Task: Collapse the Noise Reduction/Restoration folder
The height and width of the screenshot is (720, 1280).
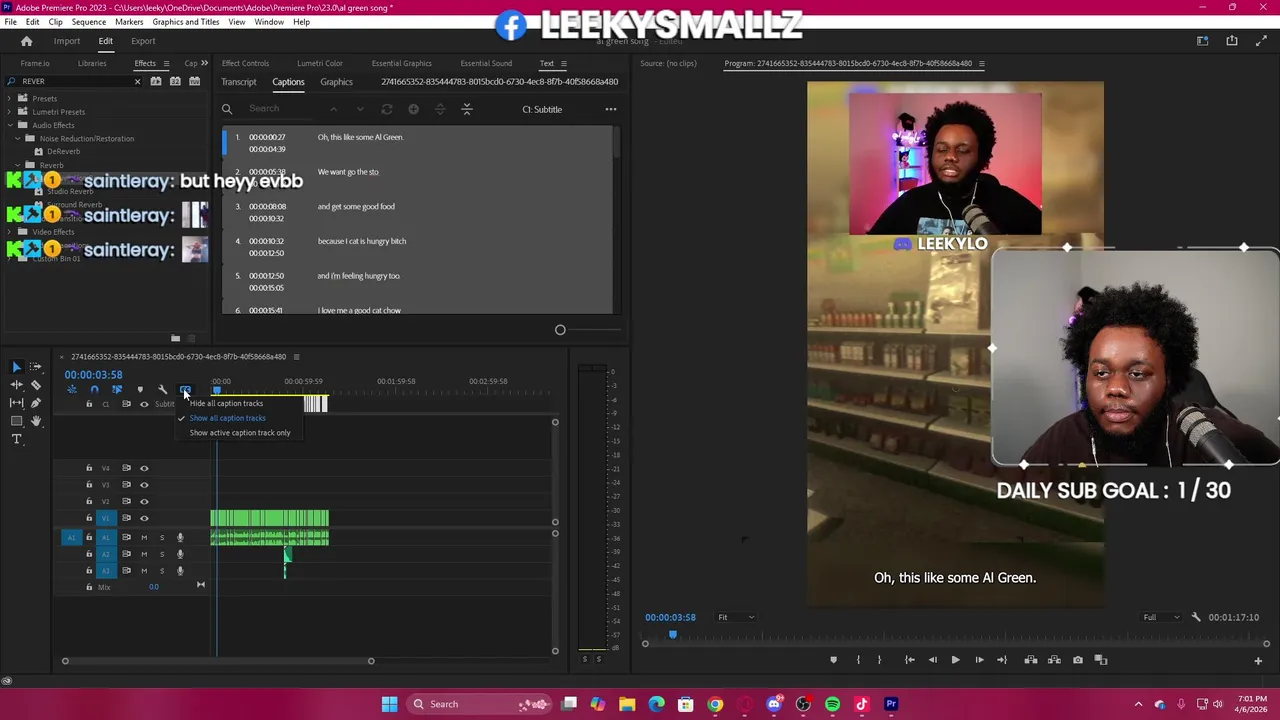Action: (17, 138)
